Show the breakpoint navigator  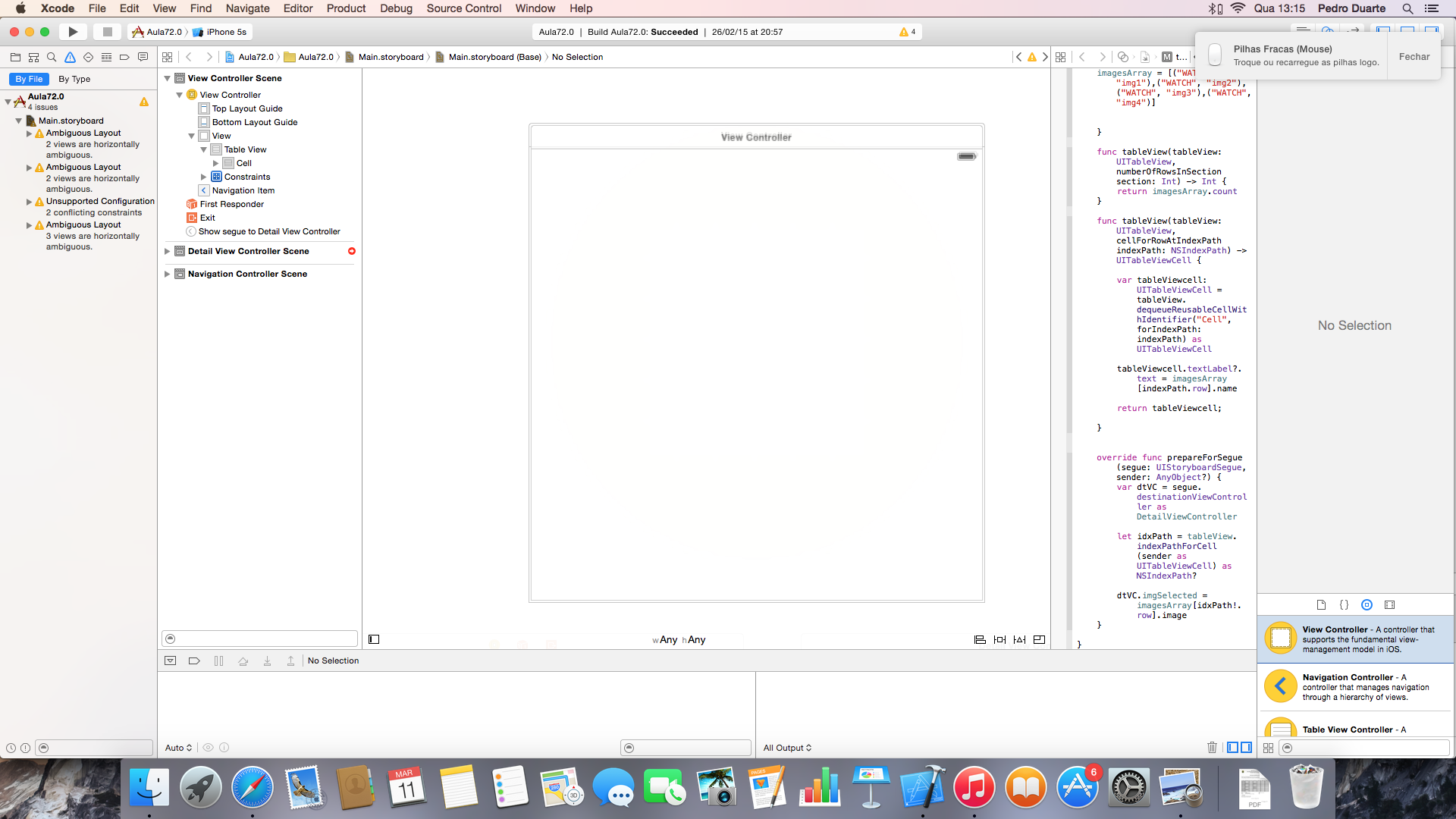click(124, 57)
